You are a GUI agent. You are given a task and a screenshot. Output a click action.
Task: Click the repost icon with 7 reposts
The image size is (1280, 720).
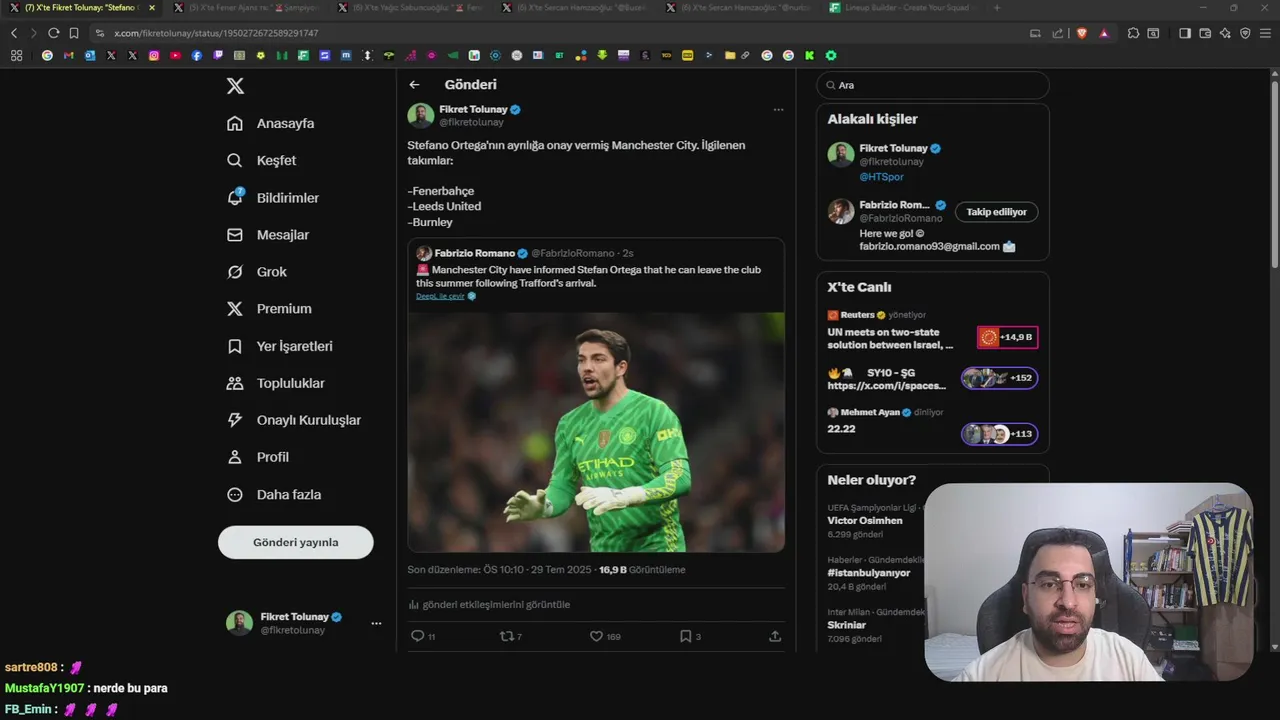pos(506,636)
